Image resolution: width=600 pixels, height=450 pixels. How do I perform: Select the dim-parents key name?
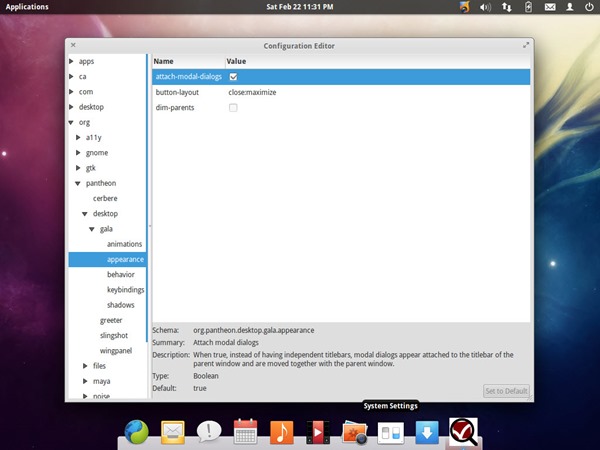pyautogui.click(x=175, y=108)
